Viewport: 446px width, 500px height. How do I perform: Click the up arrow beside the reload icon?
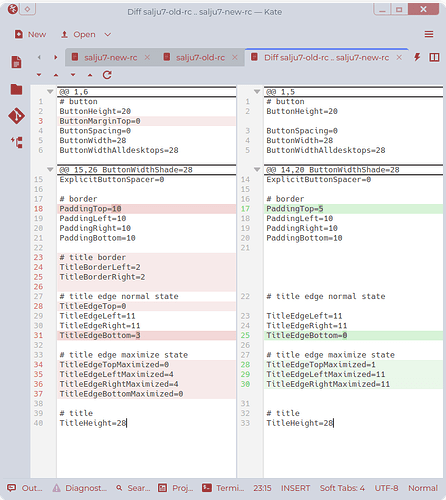tap(90, 75)
